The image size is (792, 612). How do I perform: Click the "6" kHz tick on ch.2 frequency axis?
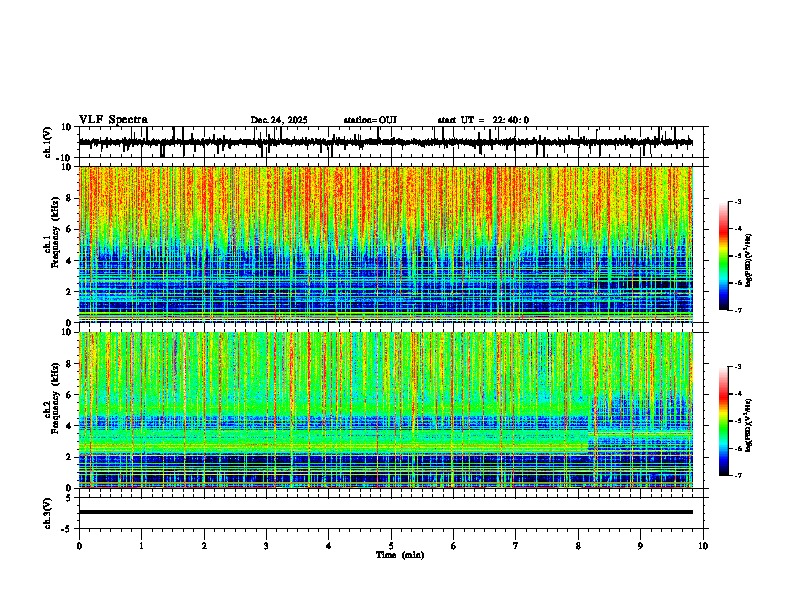(x=69, y=395)
